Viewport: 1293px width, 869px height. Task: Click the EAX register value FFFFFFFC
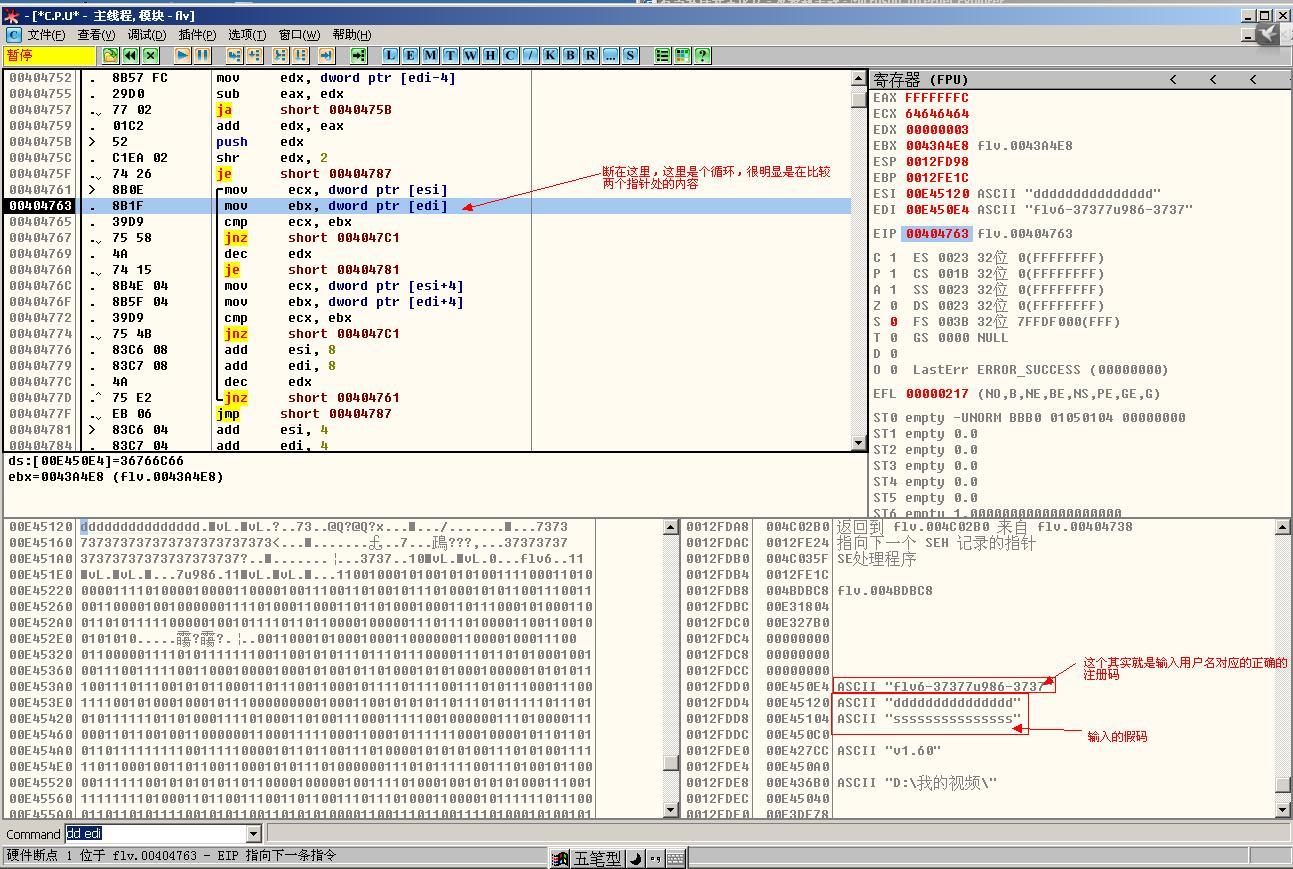point(937,98)
